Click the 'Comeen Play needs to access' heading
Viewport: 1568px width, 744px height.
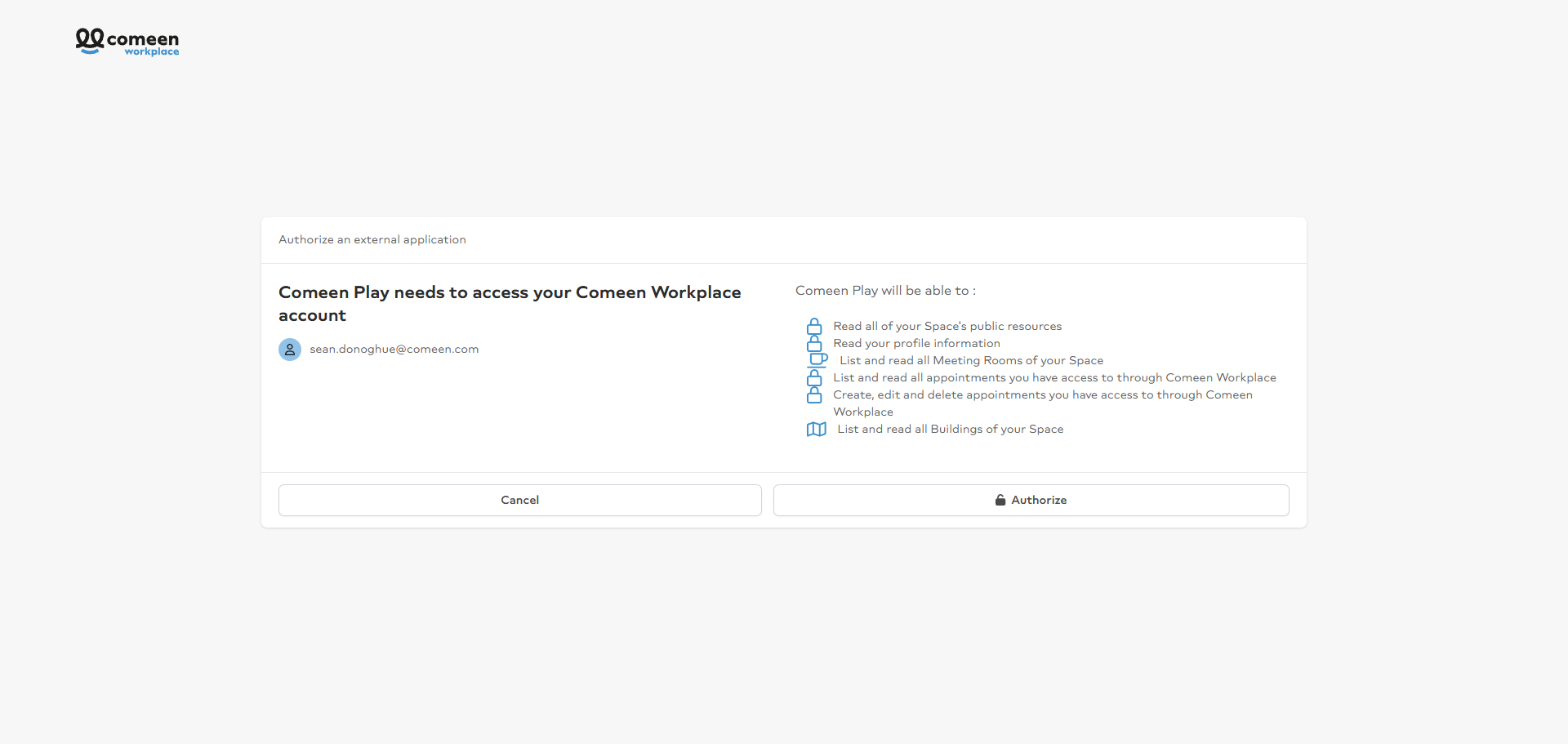pos(510,304)
